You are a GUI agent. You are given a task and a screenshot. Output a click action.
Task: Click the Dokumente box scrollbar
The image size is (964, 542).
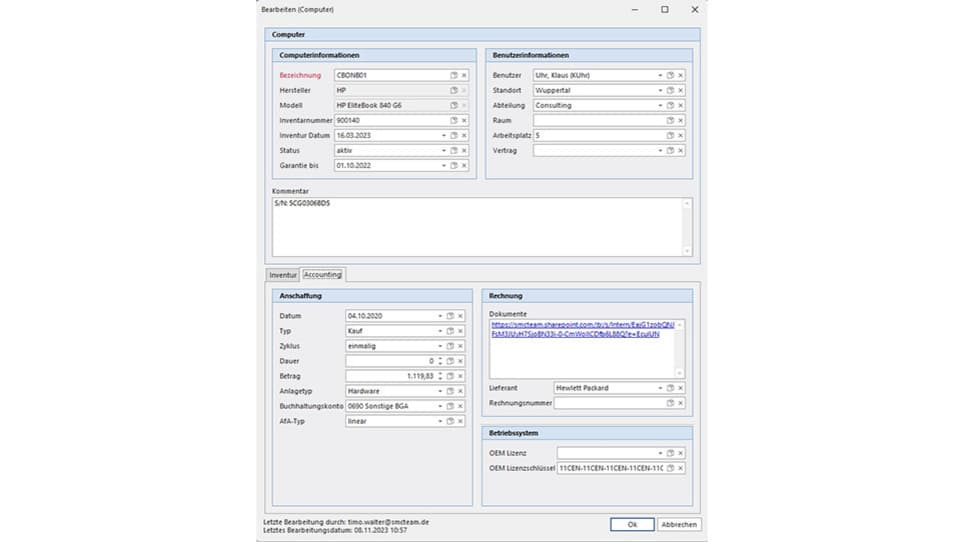(679, 348)
